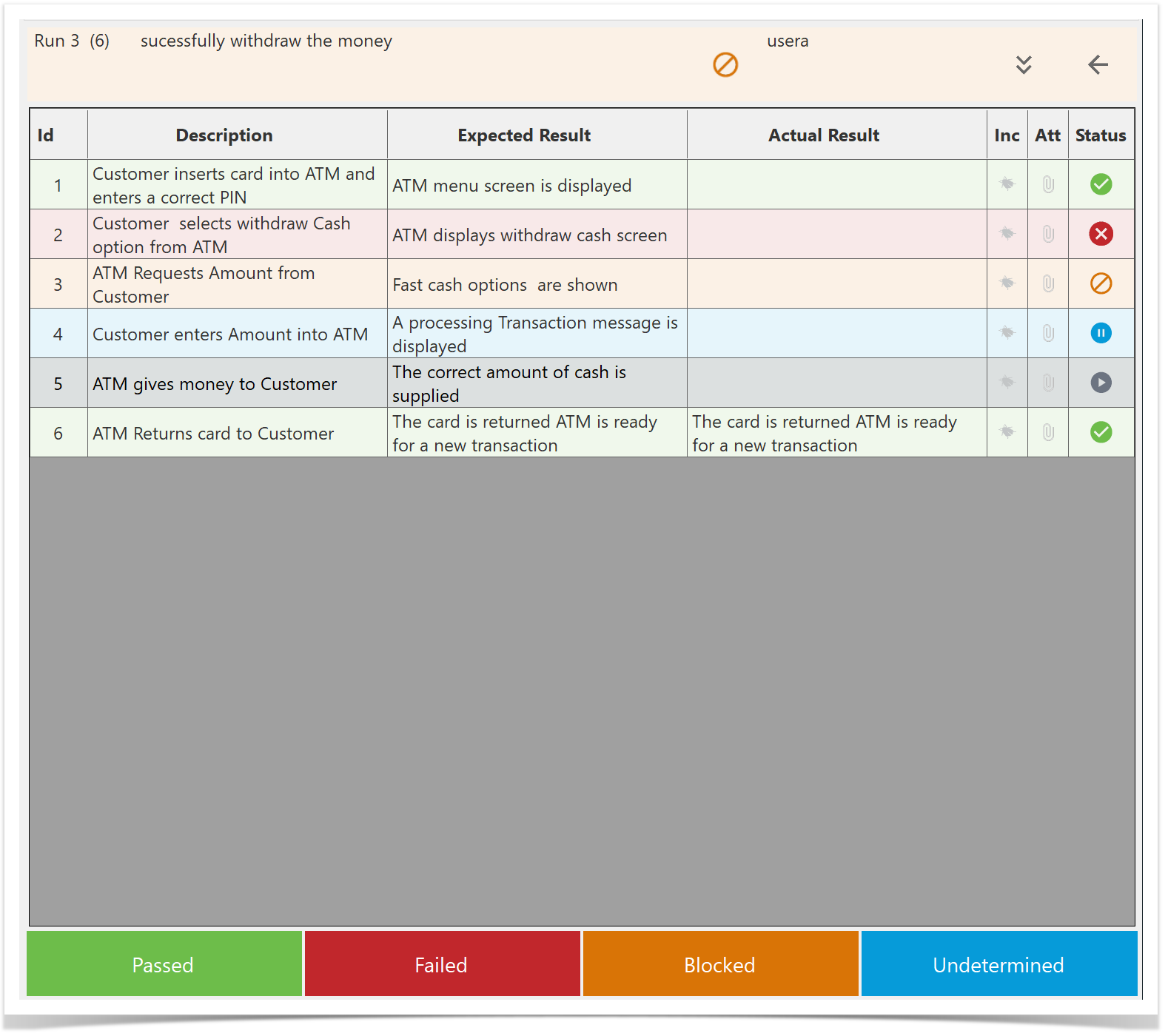Click the Actual Result cell of step 6
1168x1036 pixels.
(x=836, y=433)
